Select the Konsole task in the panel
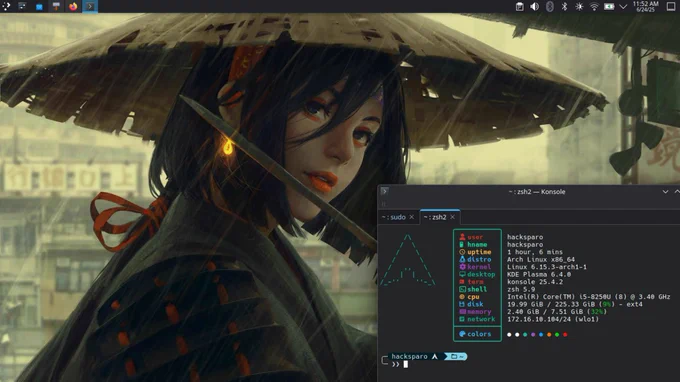The width and height of the screenshot is (680, 382). click(x=90, y=6)
